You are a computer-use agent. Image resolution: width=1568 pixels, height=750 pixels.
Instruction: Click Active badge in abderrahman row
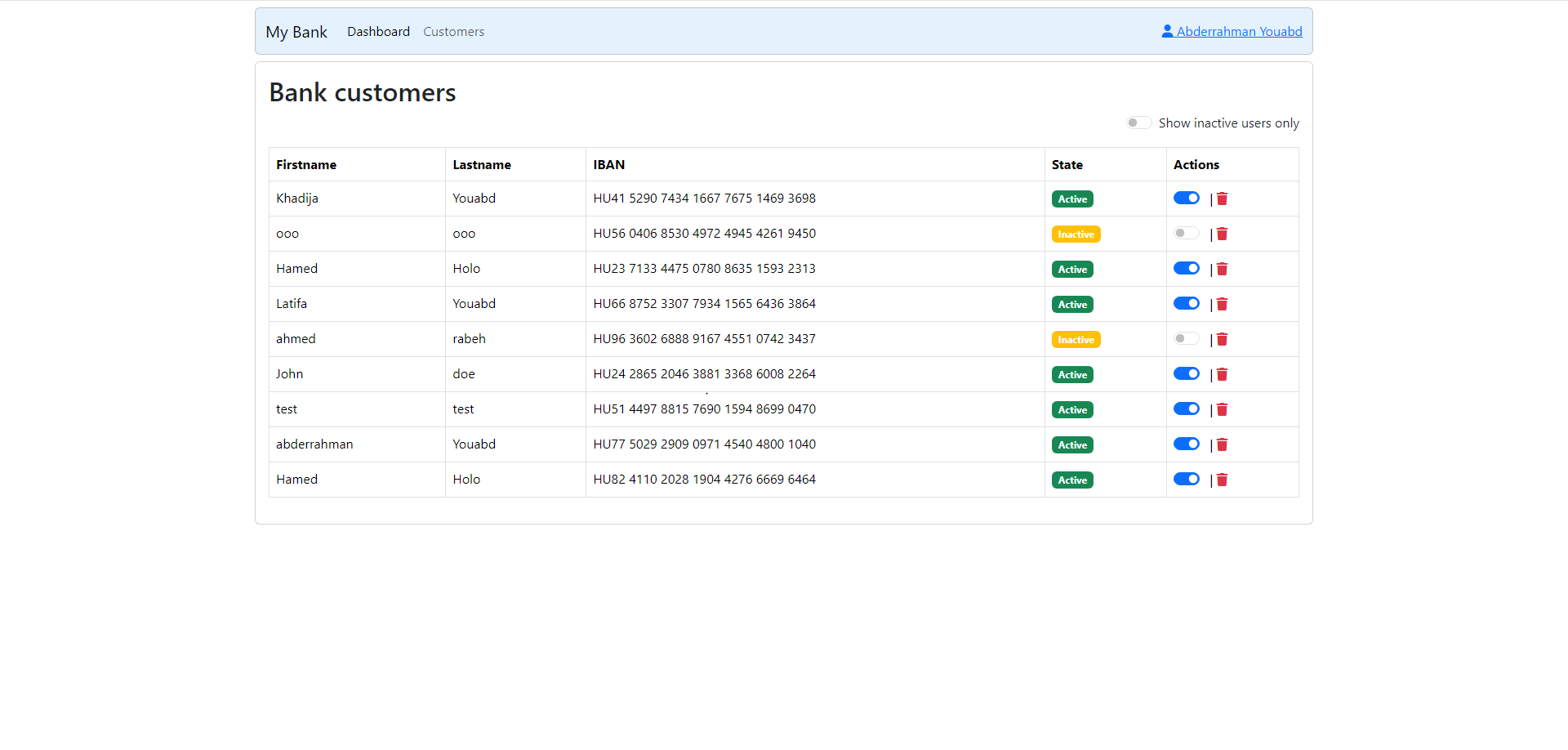click(x=1072, y=444)
